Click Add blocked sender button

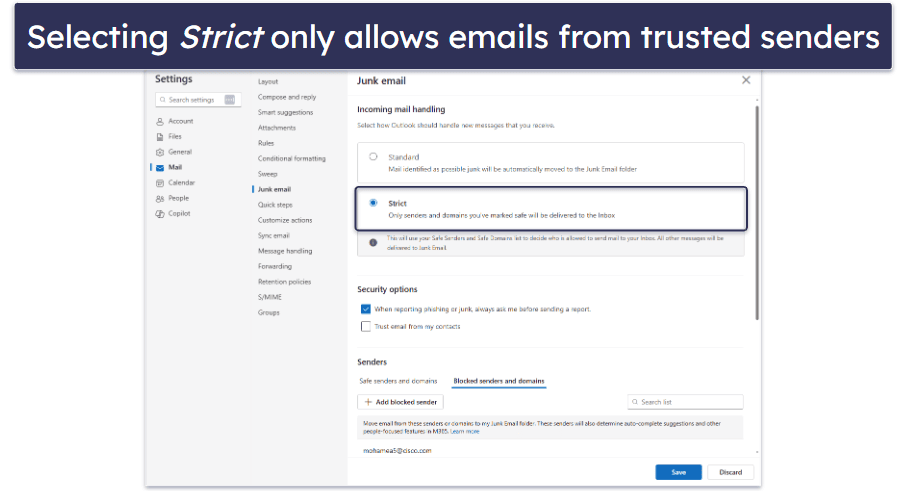point(400,402)
